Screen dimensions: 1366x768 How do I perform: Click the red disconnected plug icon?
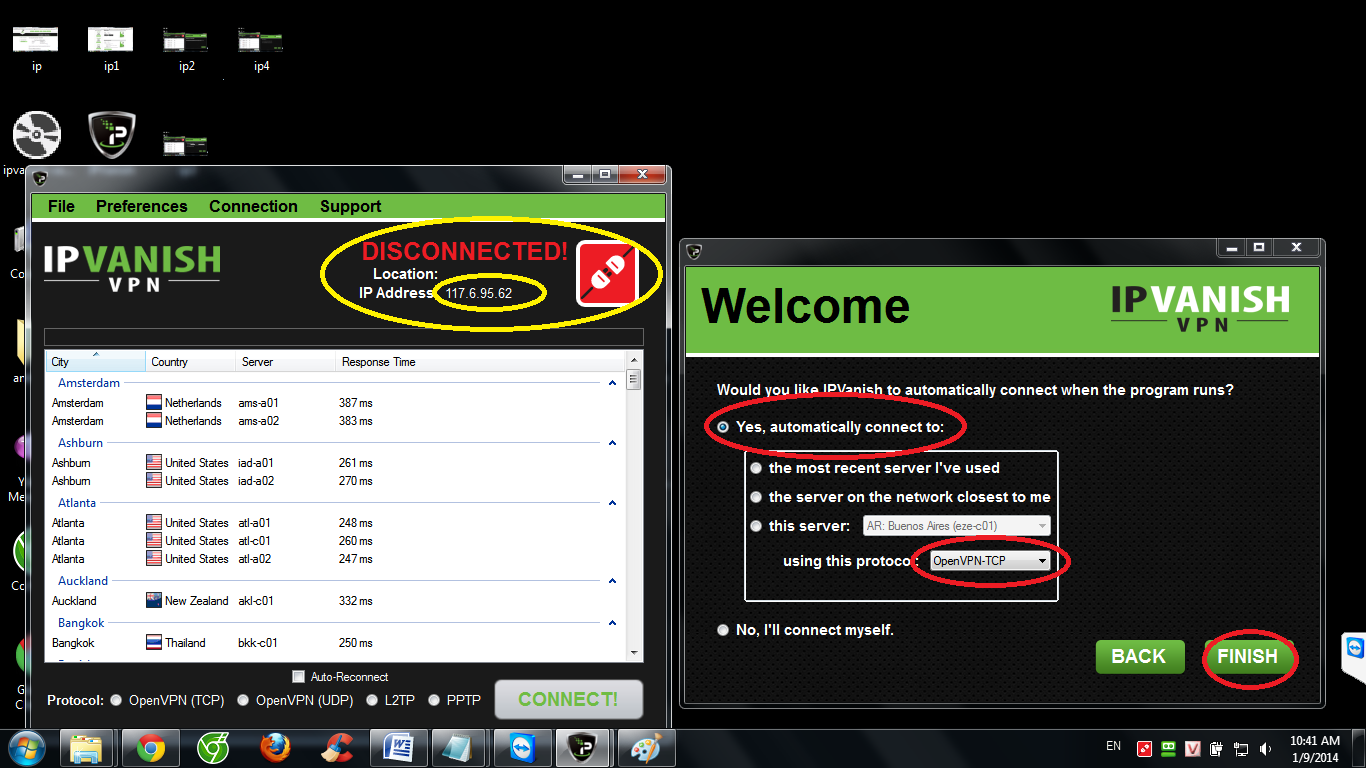click(x=608, y=273)
